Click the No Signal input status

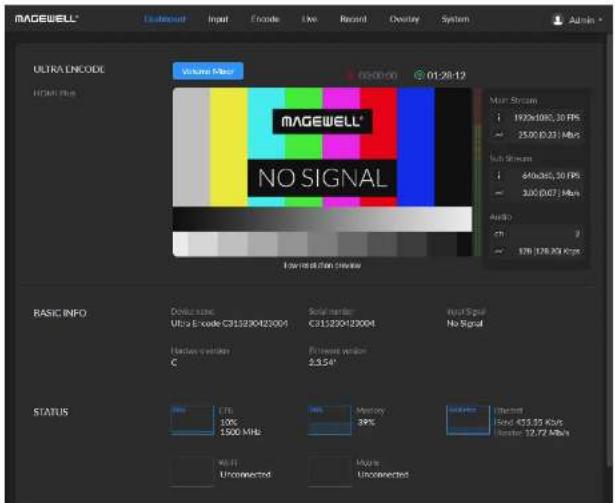465,323
